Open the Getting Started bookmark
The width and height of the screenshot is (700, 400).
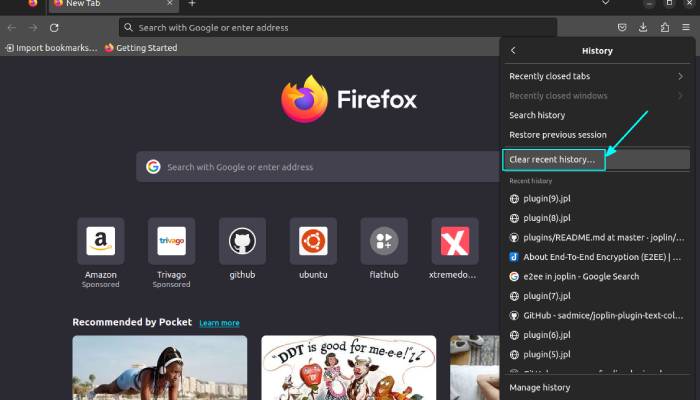pyautogui.click(x=141, y=48)
